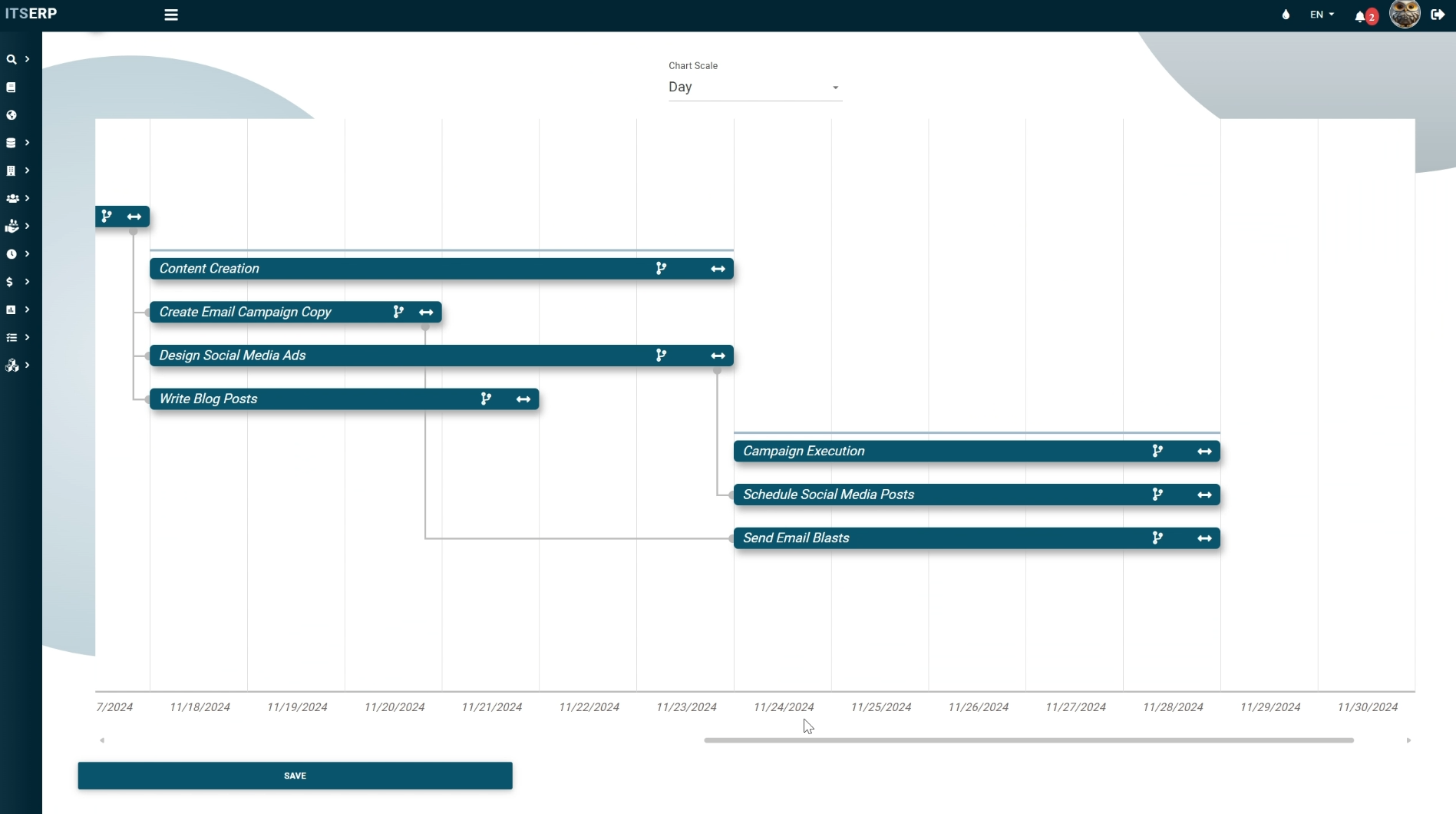Select the Schedule Social Media Posts task bar
1456x814 pixels.
pos(921,495)
